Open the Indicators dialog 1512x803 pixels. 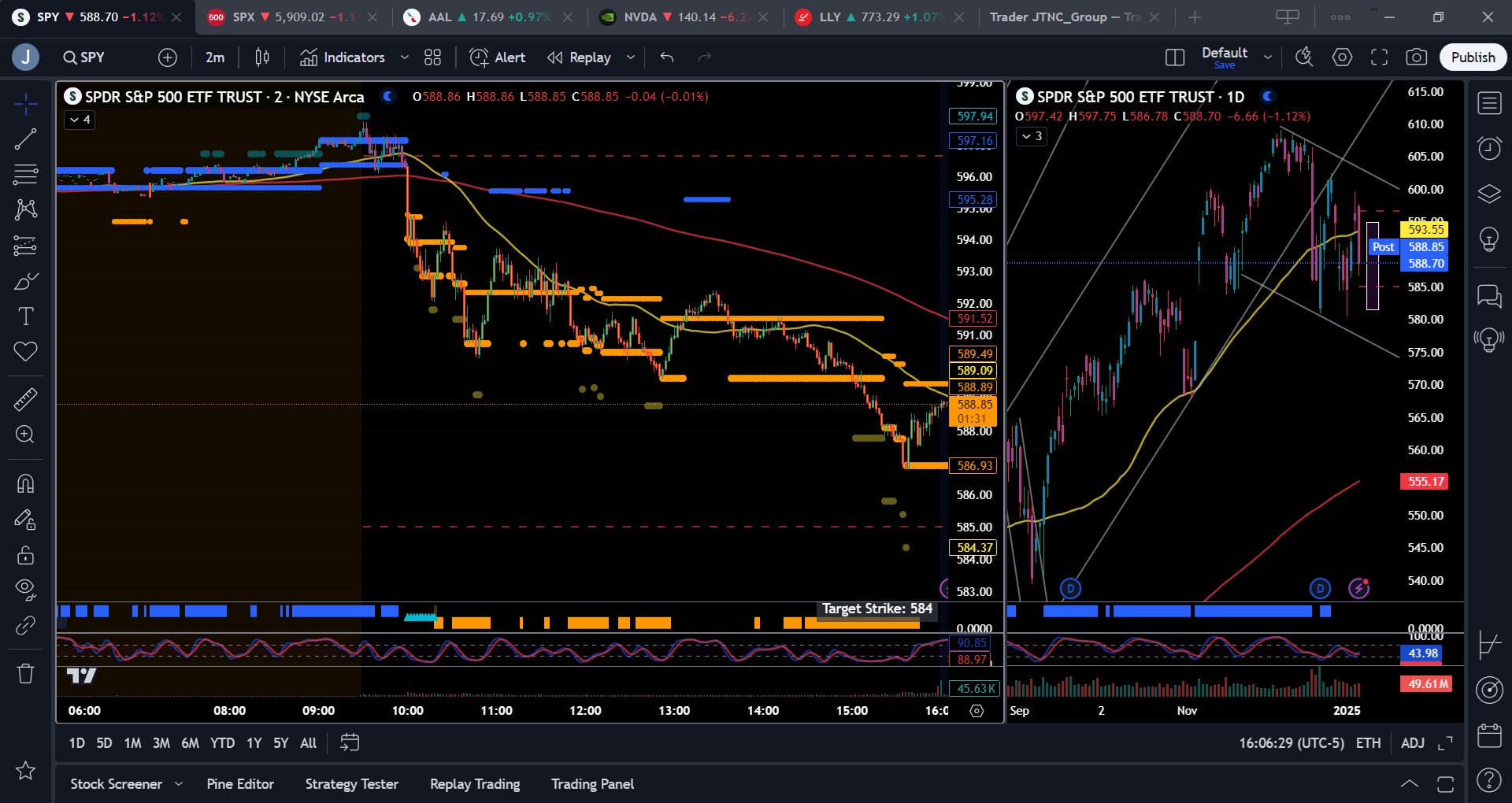(343, 57)
